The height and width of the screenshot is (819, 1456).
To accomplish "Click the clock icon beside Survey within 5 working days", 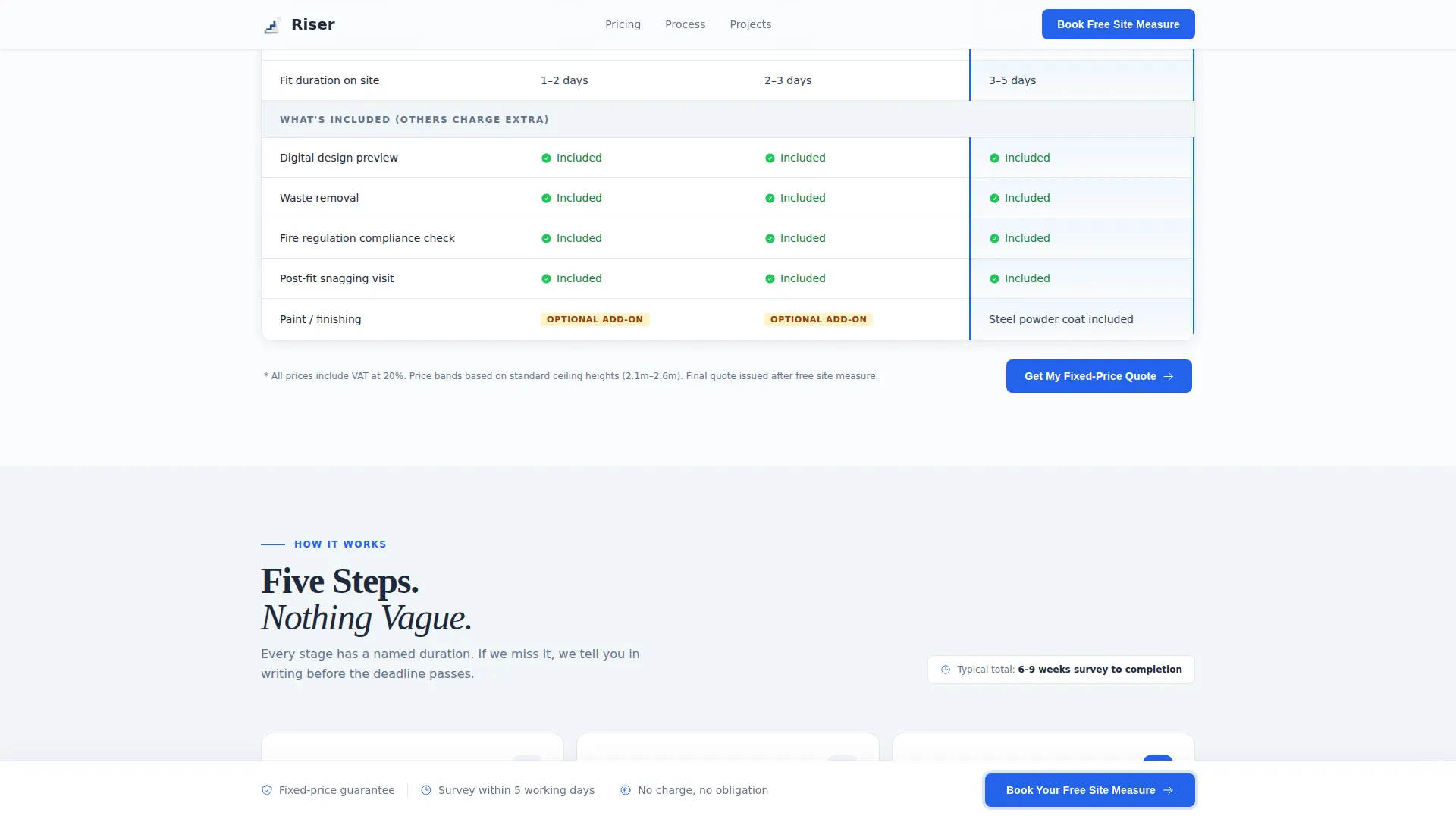I will click(x=426, y=790).
